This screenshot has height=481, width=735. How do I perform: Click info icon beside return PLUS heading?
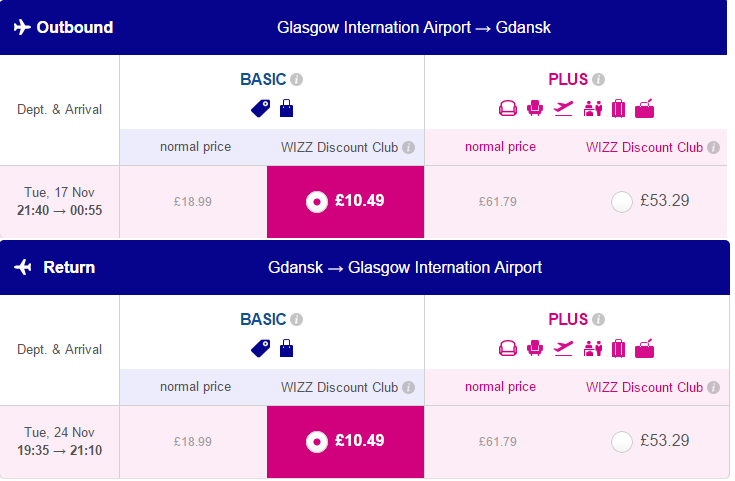[x=598, y=320]
